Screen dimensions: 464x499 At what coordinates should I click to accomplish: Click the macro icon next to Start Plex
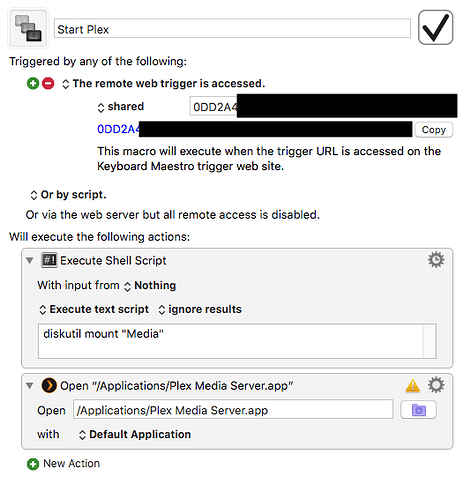28,28
